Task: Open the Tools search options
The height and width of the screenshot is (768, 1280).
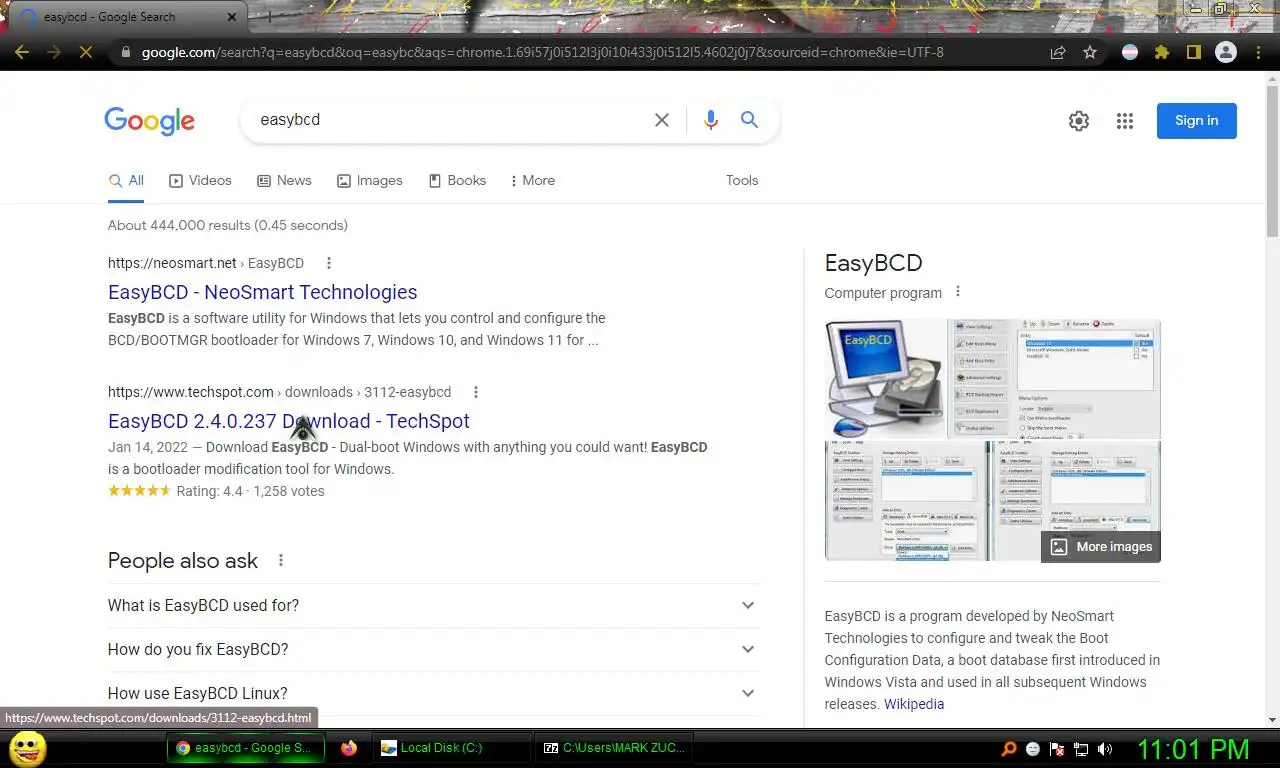Action: pos(742,181)
